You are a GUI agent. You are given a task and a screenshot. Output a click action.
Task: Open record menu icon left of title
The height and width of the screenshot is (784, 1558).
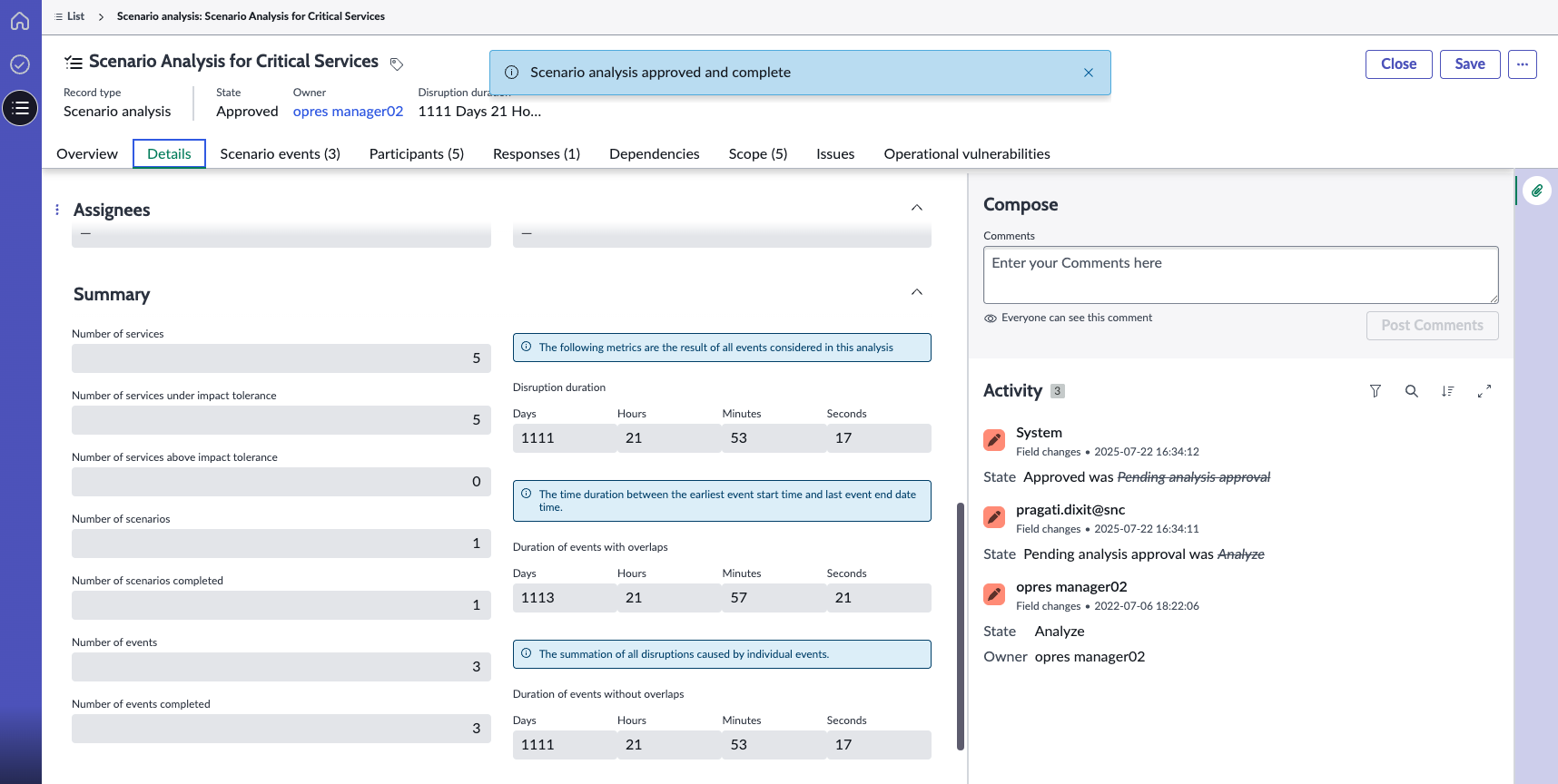tap(74, 62)
